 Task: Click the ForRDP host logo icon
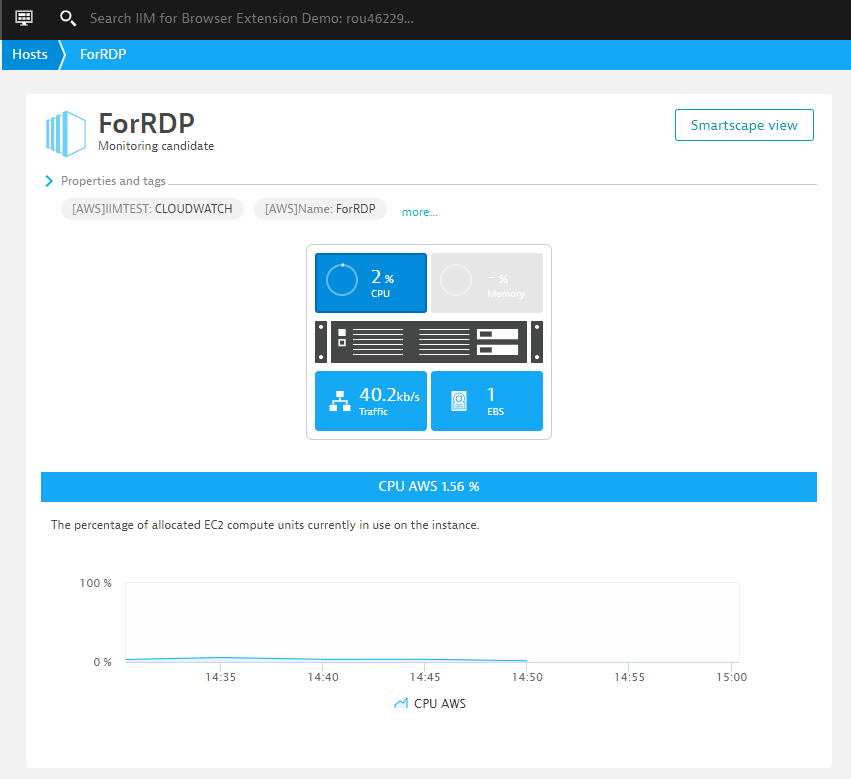(67, 134)
